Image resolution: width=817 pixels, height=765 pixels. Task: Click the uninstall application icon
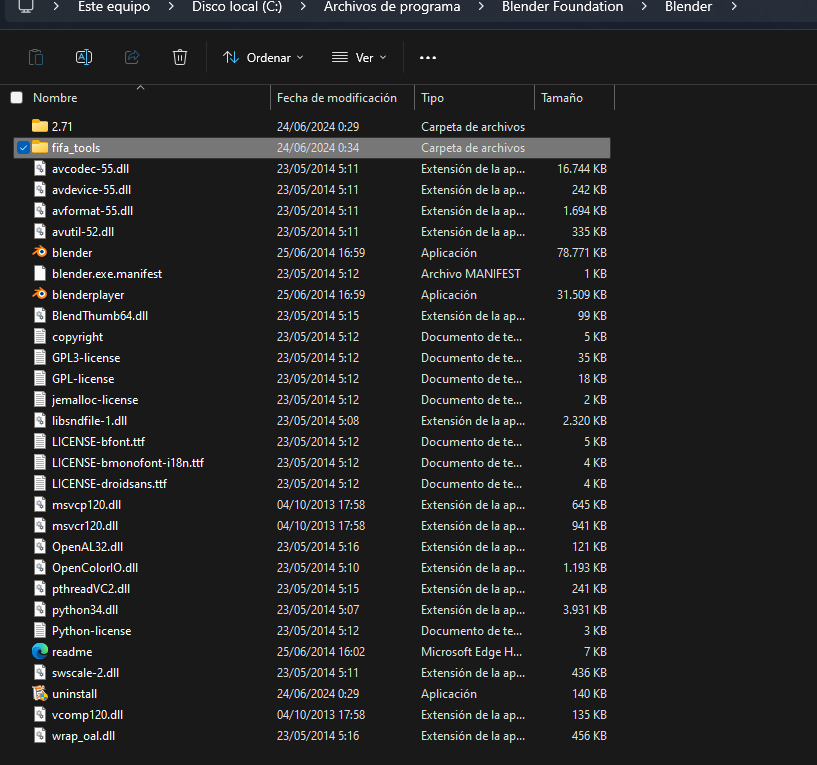tap(40, 694)
